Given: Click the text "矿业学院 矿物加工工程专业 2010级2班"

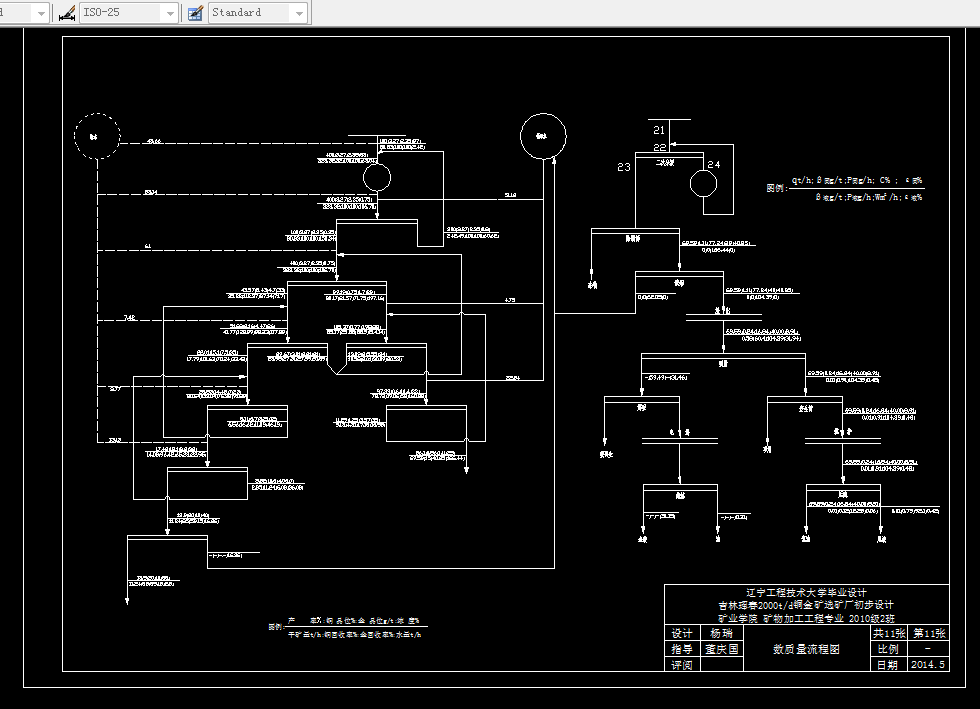Looking at the screenshot, I should (x=806, y=618).
